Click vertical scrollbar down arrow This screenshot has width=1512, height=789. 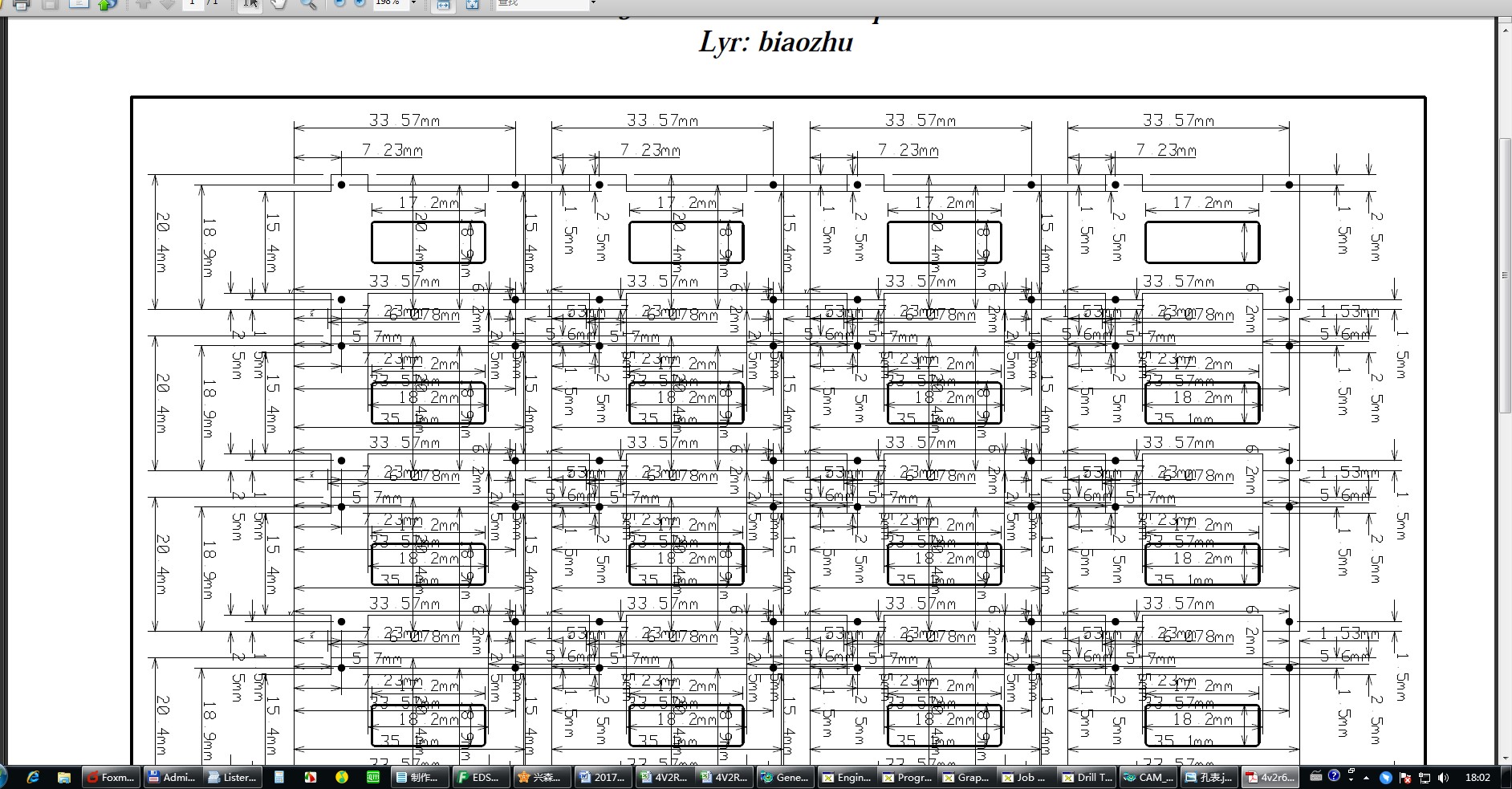pos(1505,758)
